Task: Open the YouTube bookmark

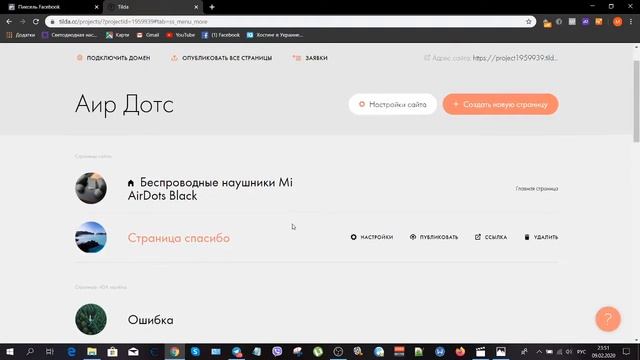Action: coord(180,35)
